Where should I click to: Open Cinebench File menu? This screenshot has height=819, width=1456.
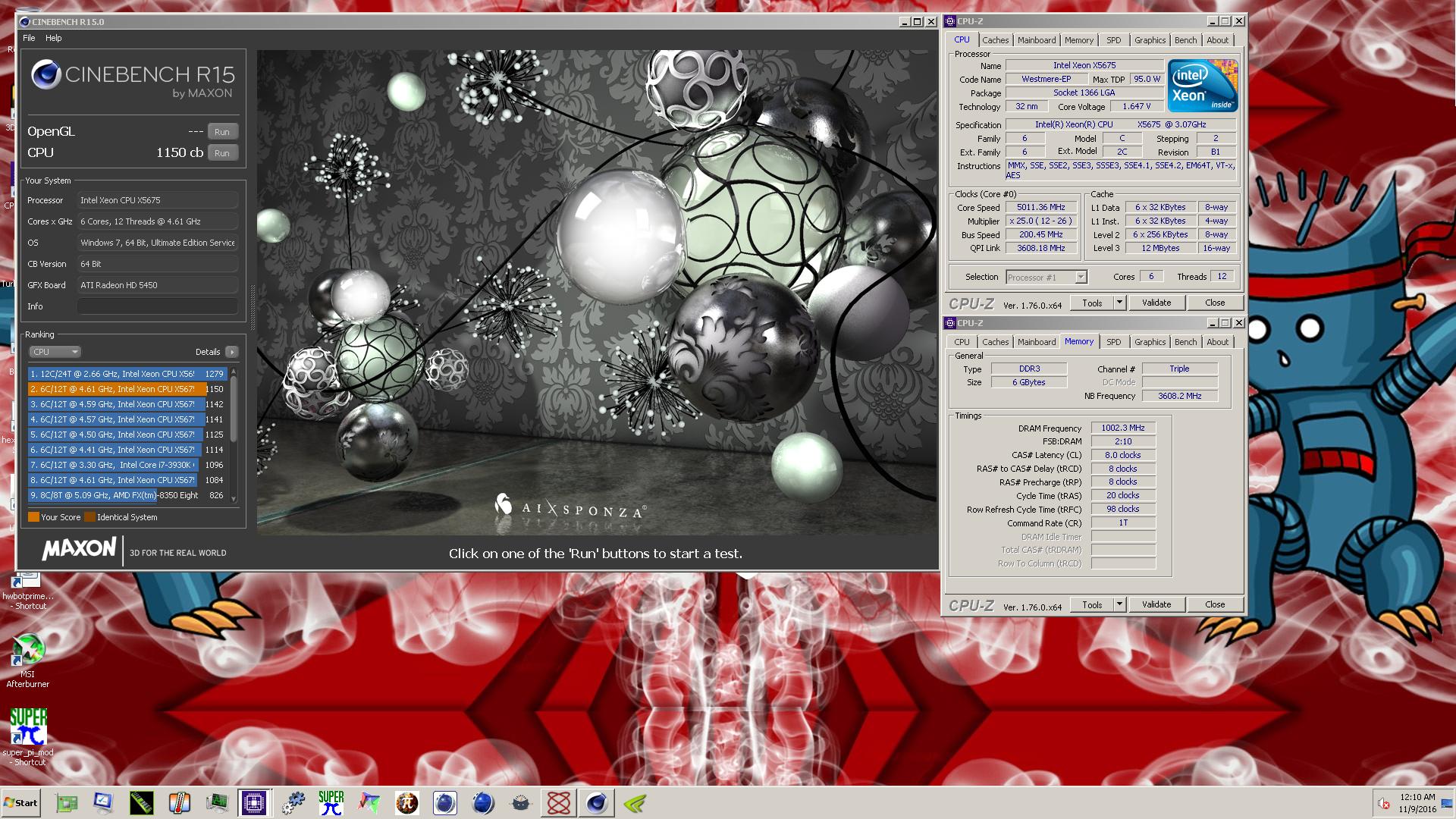point(29,38)
